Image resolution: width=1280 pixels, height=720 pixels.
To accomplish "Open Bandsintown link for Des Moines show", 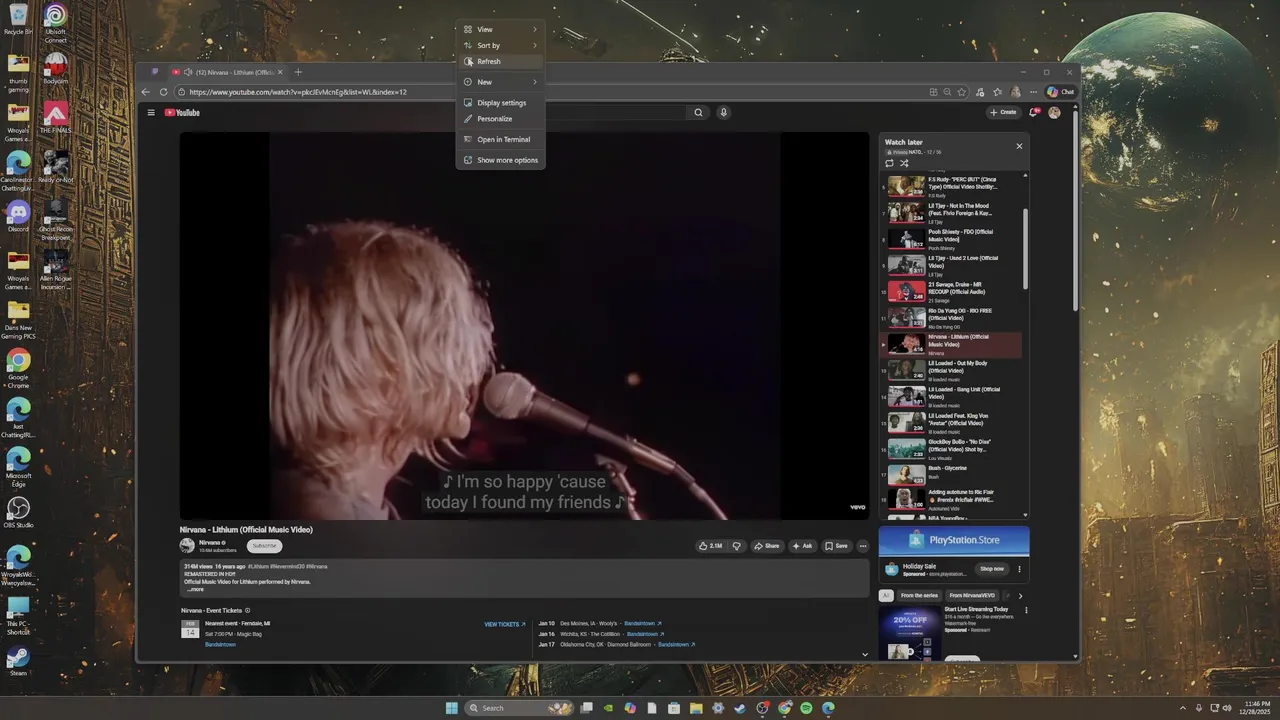I will (x=643, y=623).
